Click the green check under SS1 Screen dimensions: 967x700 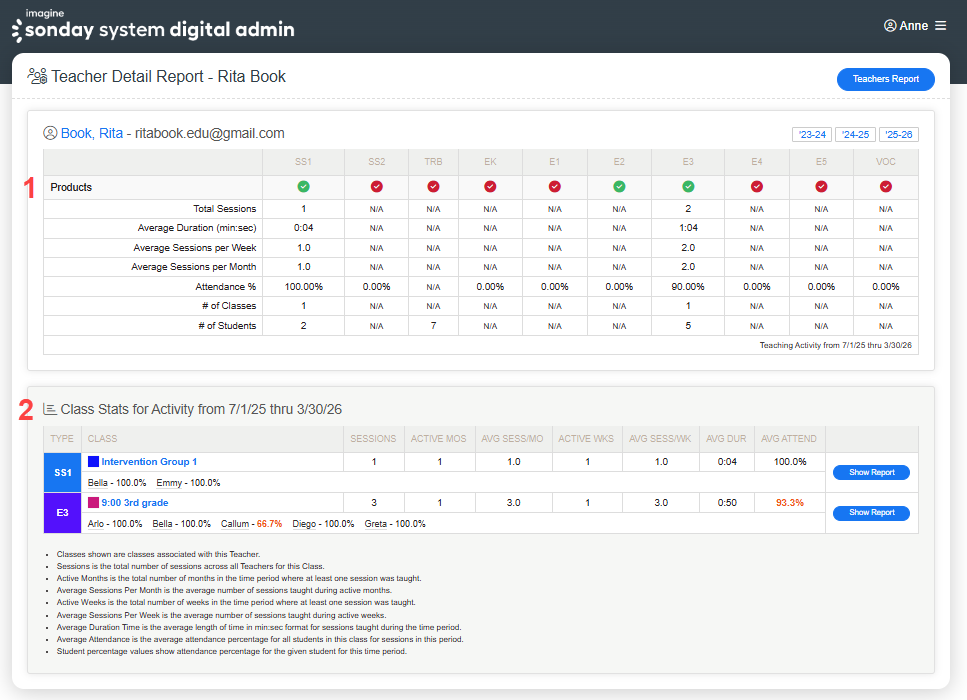[x=303, y=187]
